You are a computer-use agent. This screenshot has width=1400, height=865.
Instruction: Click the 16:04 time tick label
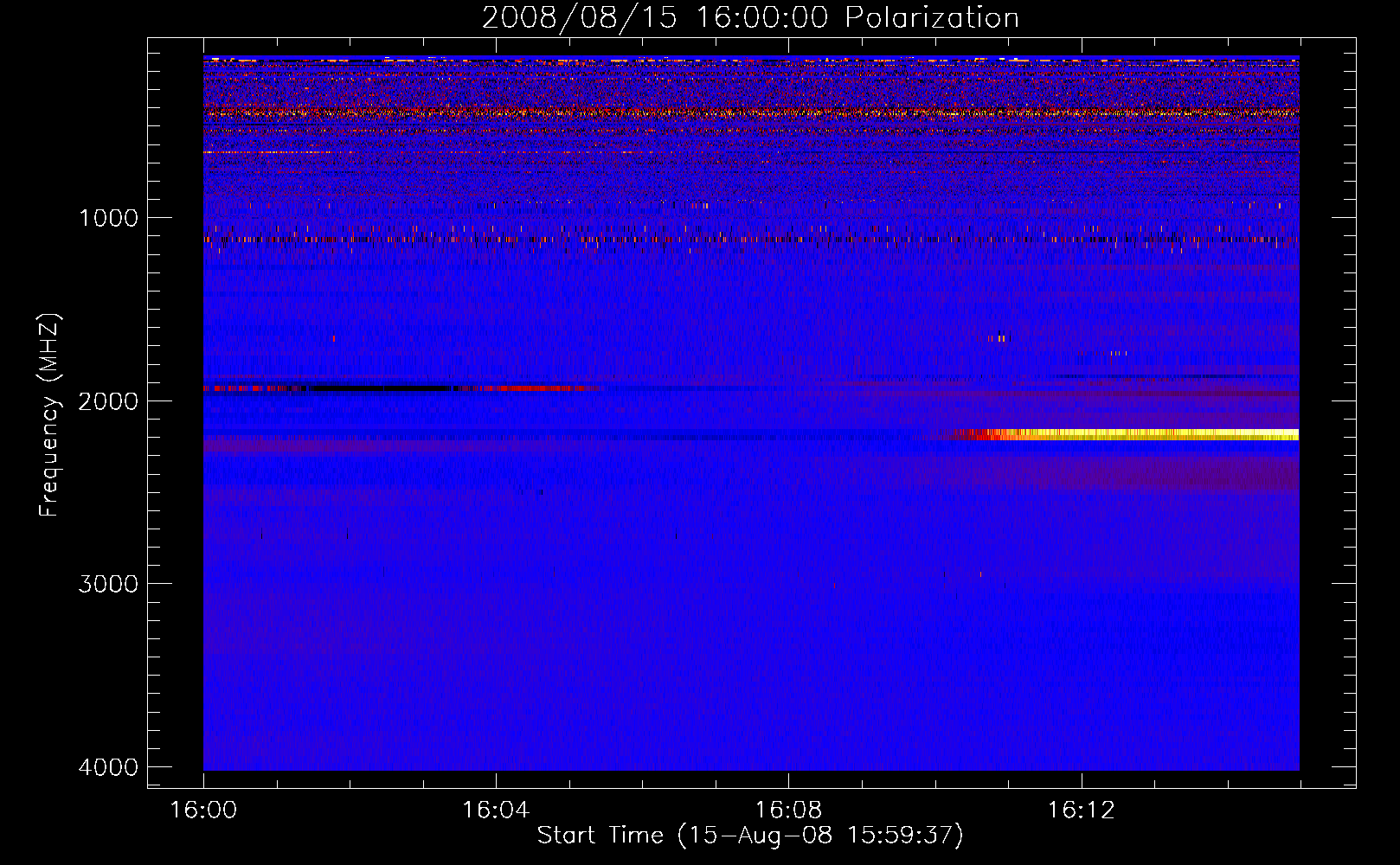(496, 811)
